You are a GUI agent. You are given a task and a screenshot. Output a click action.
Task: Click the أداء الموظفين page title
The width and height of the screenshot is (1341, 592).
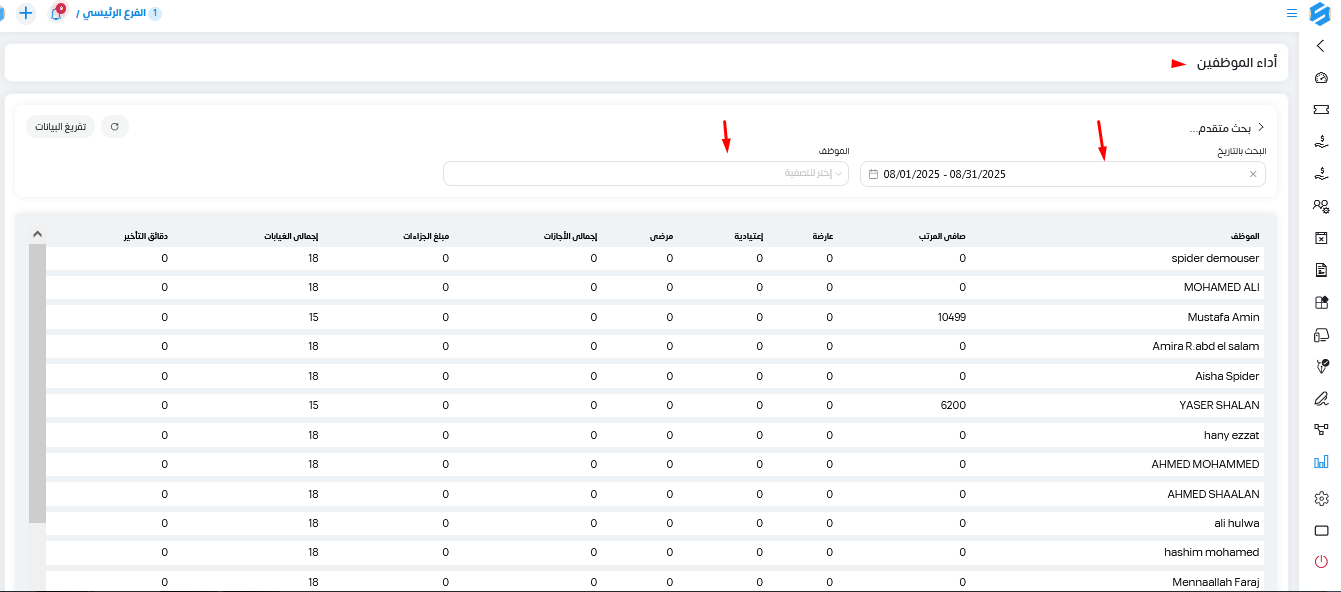(1237, 62)
